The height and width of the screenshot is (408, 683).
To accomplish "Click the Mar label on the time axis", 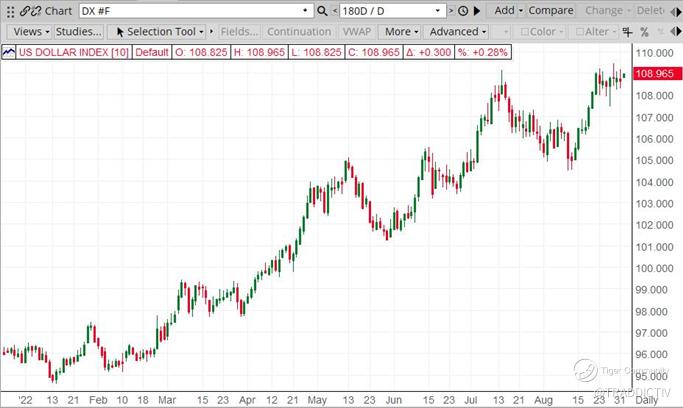I will [x=167, y=400].
